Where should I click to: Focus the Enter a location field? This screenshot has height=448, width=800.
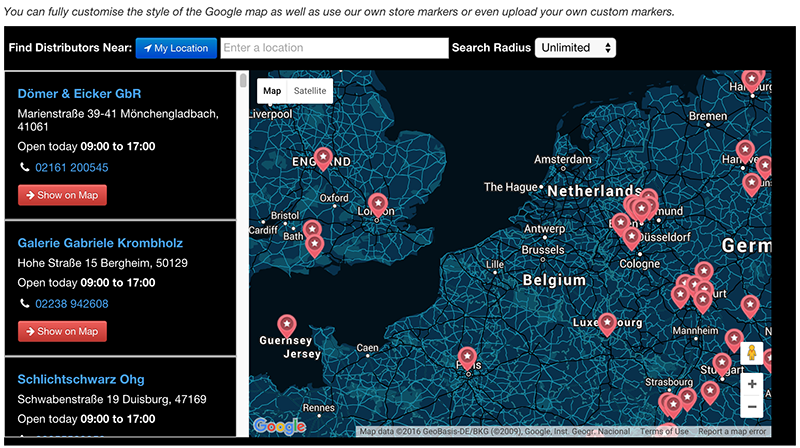coord(334,48)
